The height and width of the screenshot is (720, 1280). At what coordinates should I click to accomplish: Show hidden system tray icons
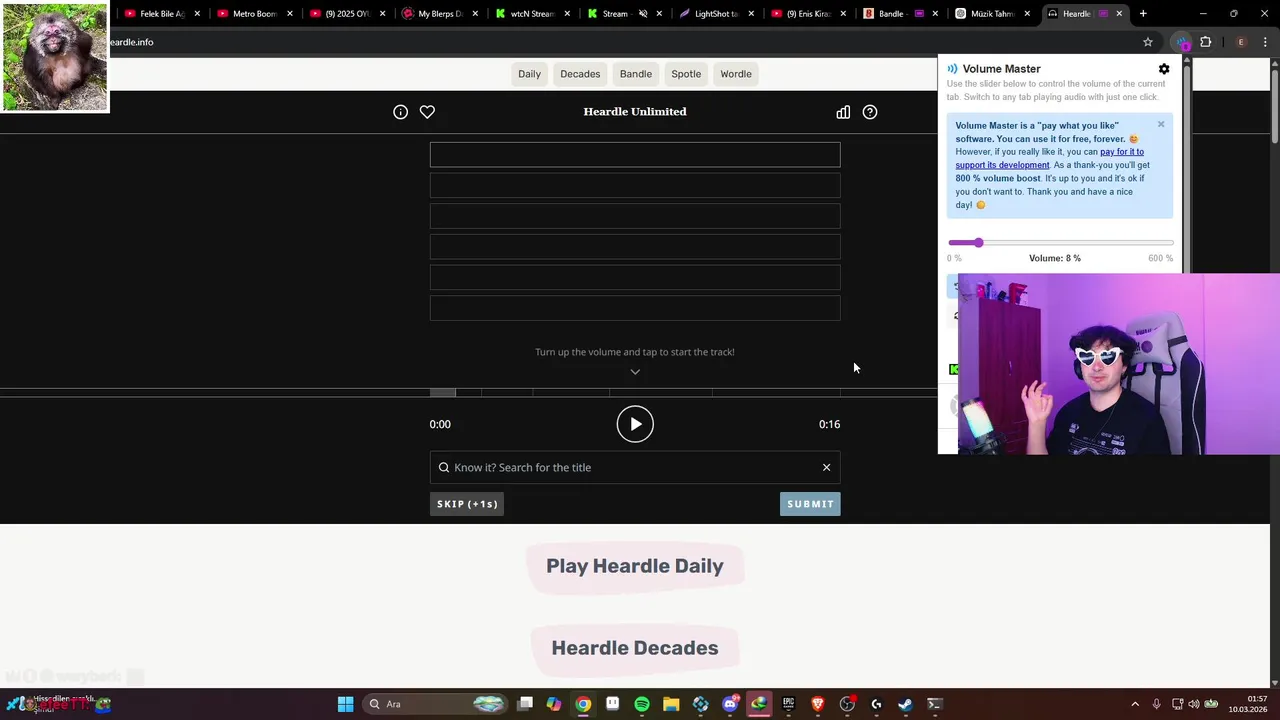click(x=1135, y=704)
